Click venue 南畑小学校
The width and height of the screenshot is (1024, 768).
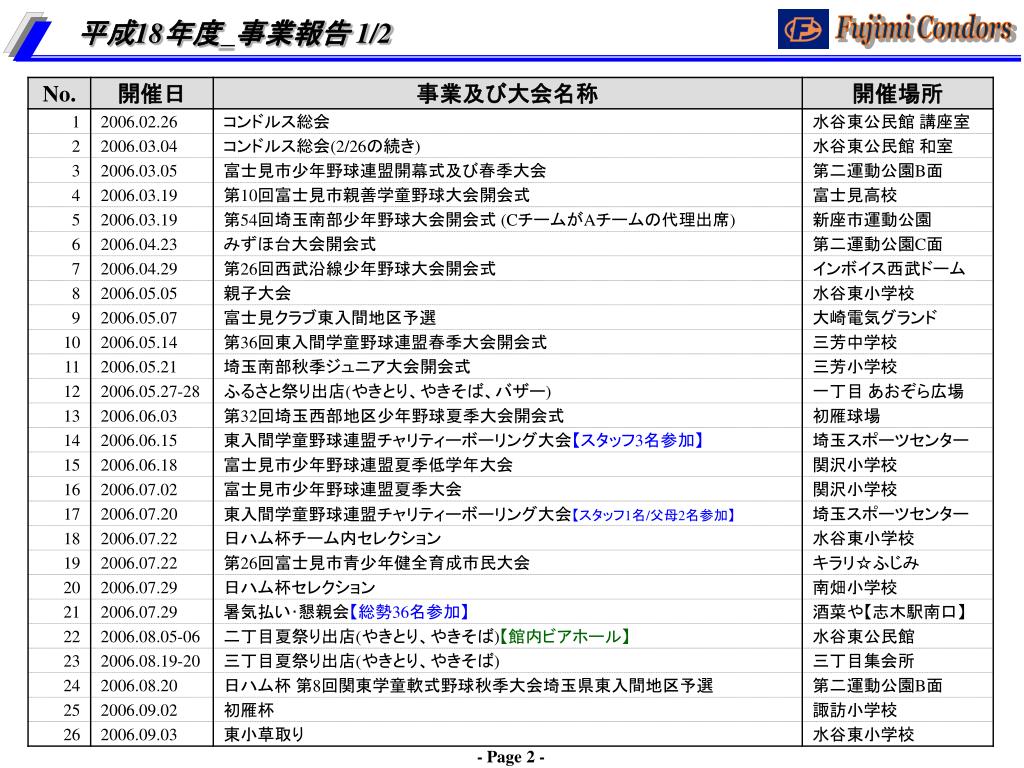[x=855, y=588]
